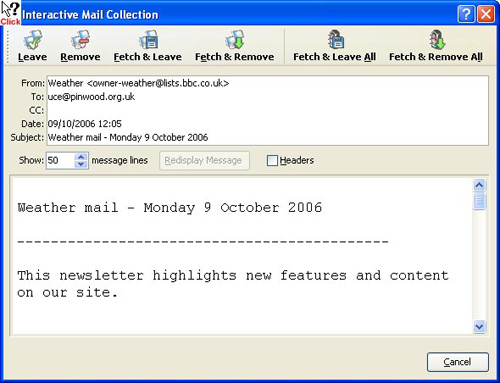Click the message scrollbar thumb
The image size is (500, 383).
[x=479, y=201]
